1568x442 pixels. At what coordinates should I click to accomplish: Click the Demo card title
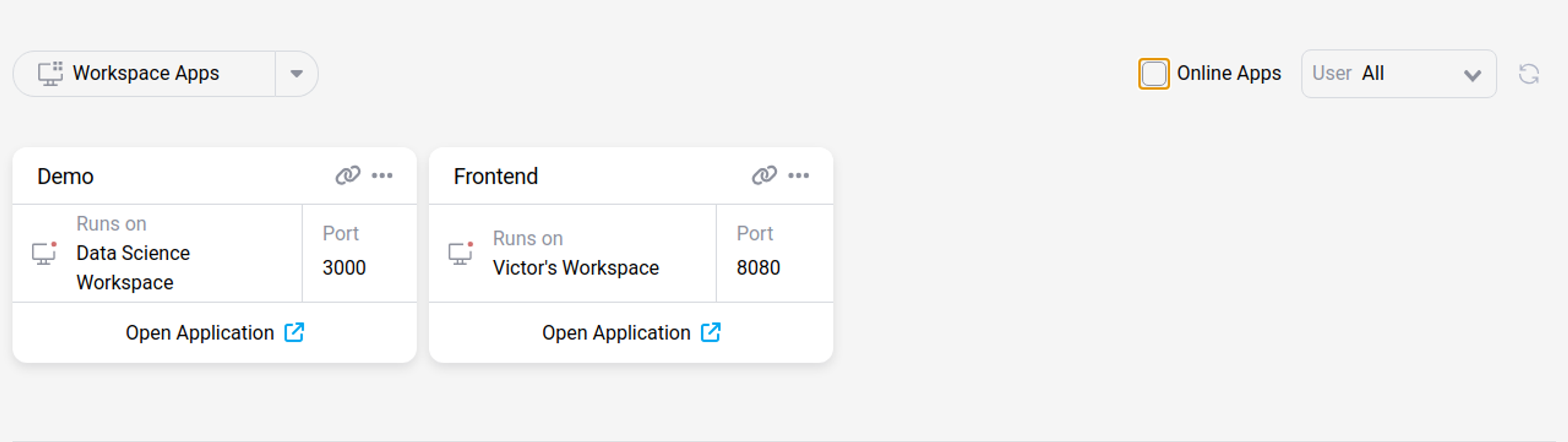click(66, 177)
